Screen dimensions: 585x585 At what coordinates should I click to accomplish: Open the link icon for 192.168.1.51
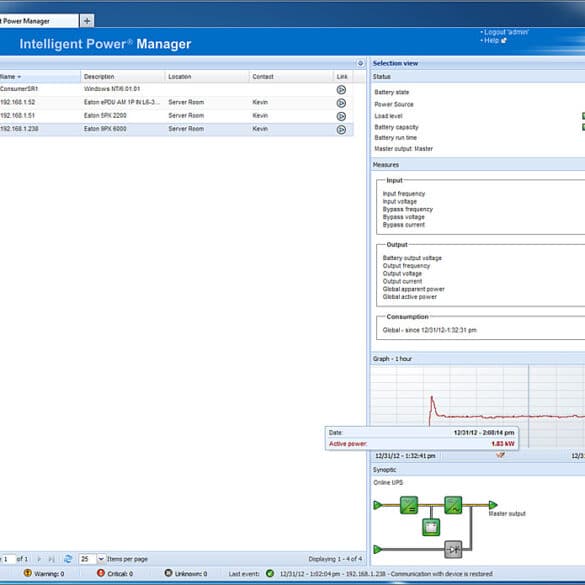[341, 116]
